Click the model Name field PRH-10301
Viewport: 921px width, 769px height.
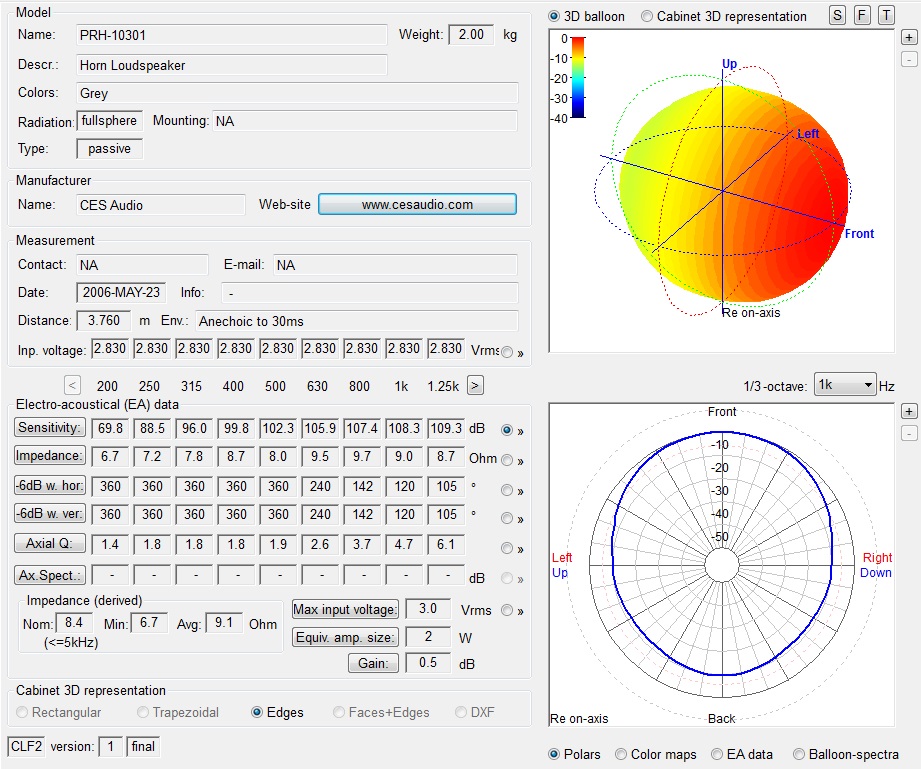[x=232, y=35]
